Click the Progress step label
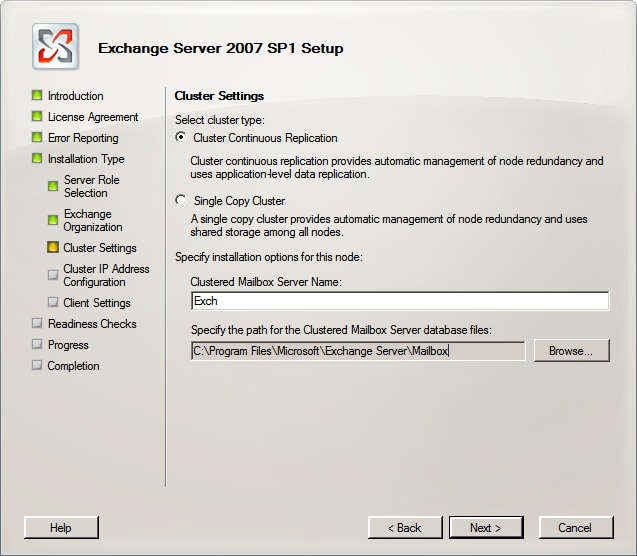The height and width of the screenshot is (556, 637). click(68, 345)
